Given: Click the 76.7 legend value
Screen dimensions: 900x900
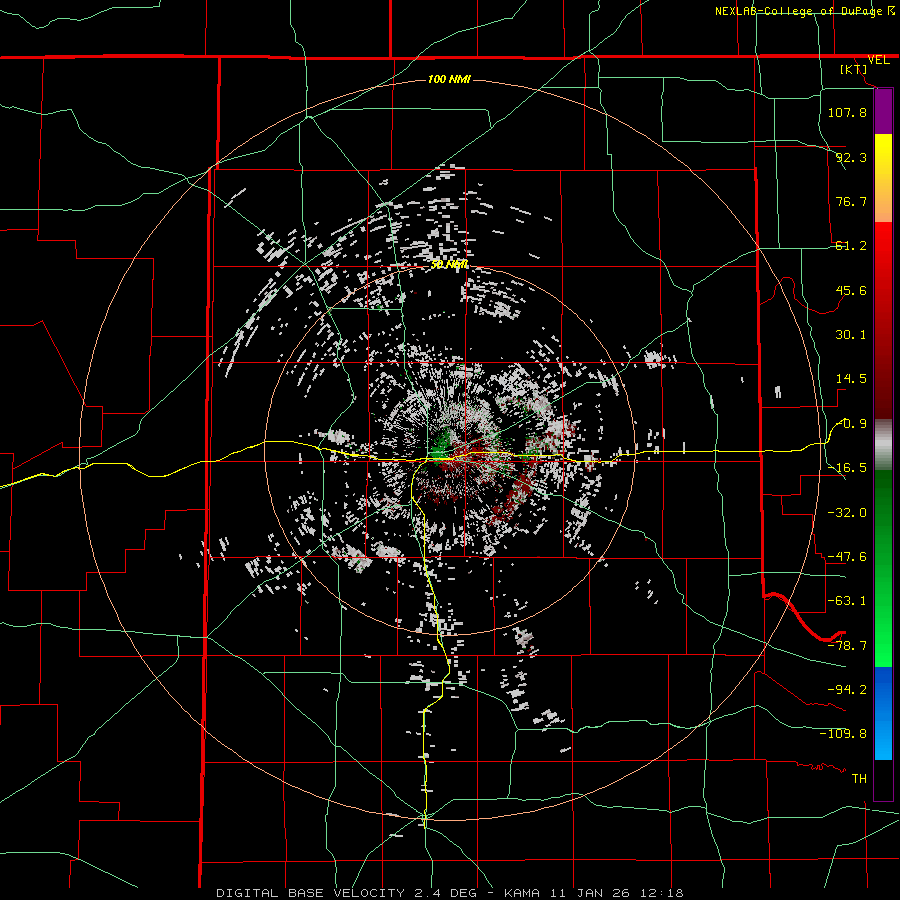Looking at the screenshot, I should pyautogui.click(x=851, y=201).
